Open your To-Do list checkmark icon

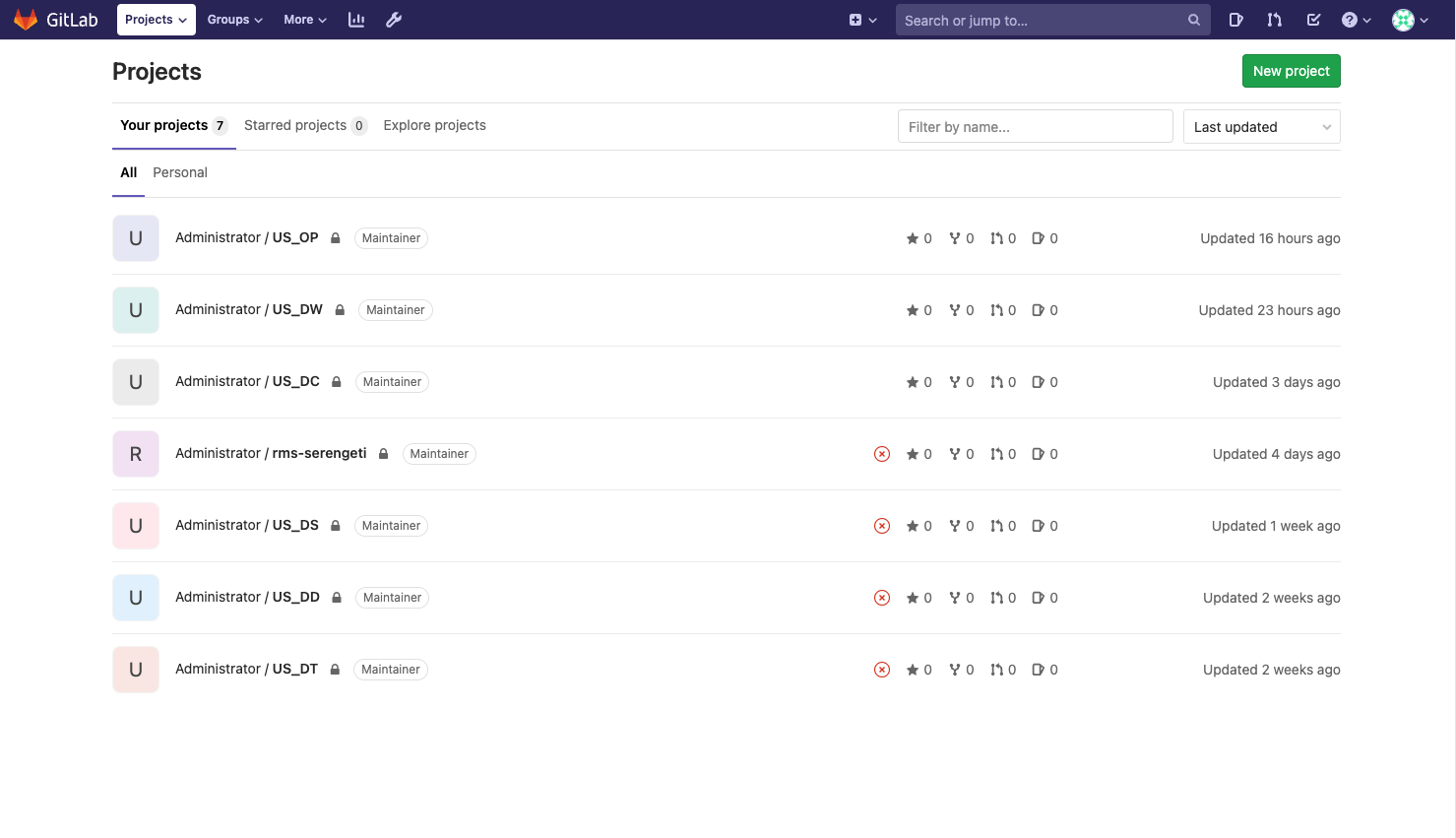click(x=1313, y=20)
